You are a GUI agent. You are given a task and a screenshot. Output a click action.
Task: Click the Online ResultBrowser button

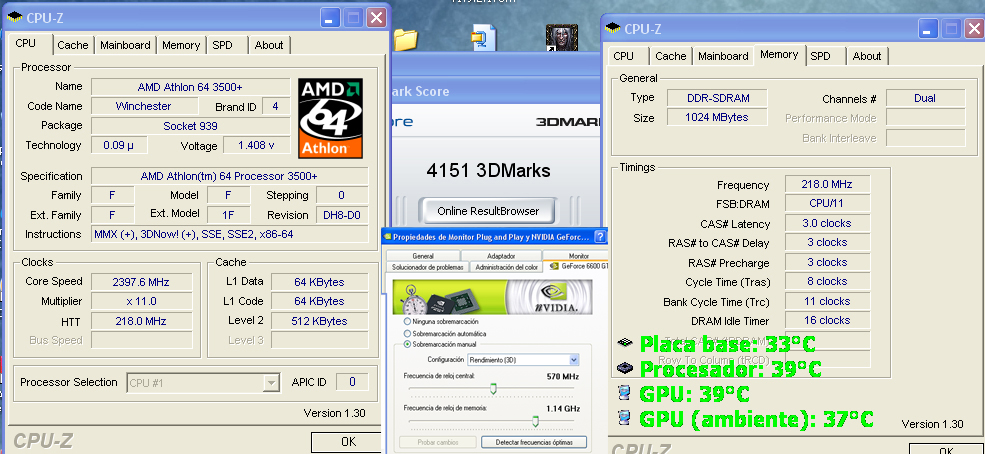click(488, 211)
